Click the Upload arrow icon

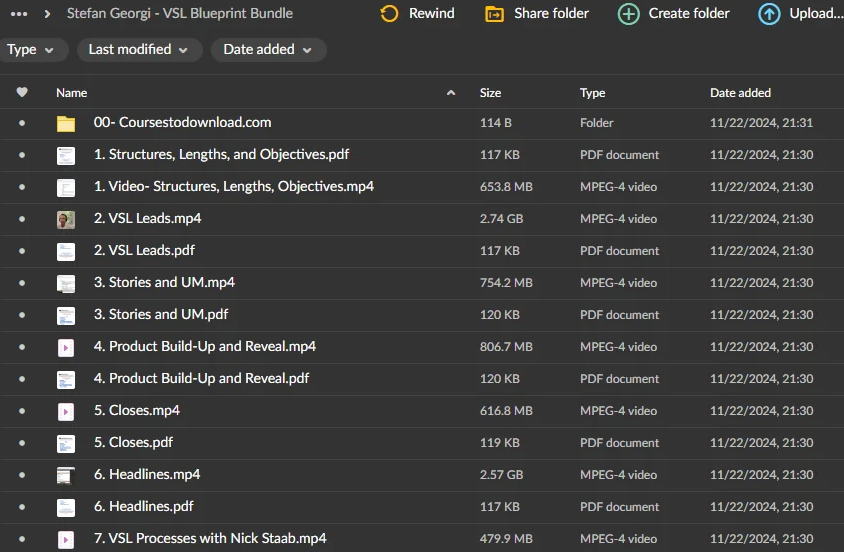click(x=769, y=14)
